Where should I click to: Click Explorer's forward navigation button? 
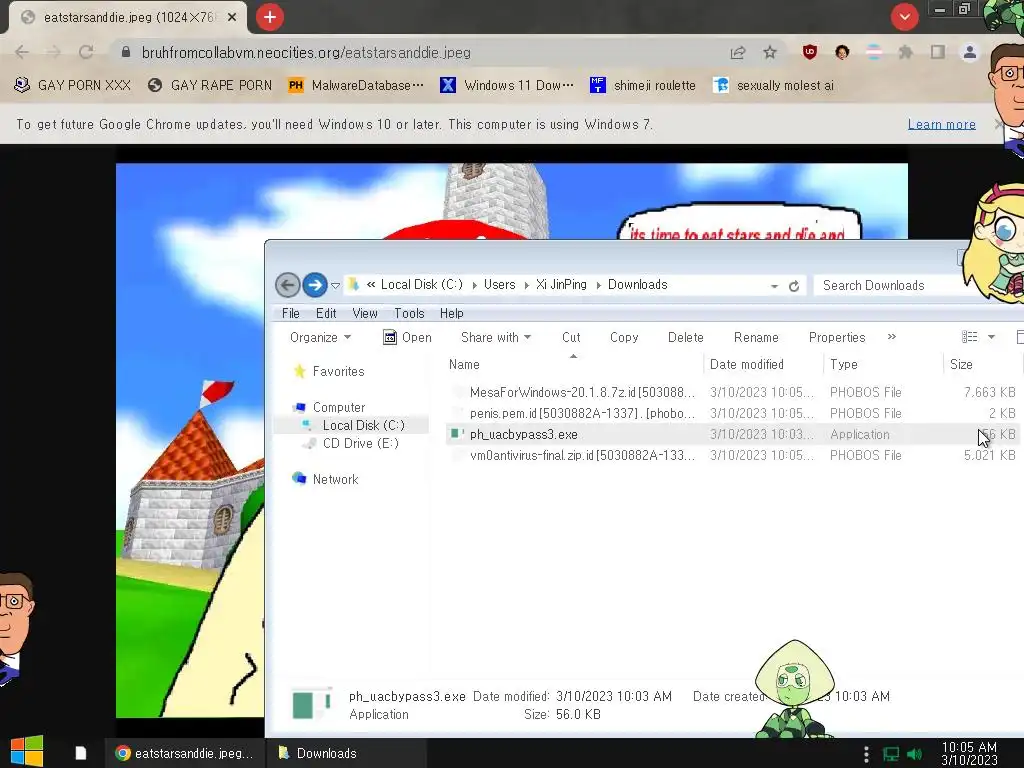(315, 285)
